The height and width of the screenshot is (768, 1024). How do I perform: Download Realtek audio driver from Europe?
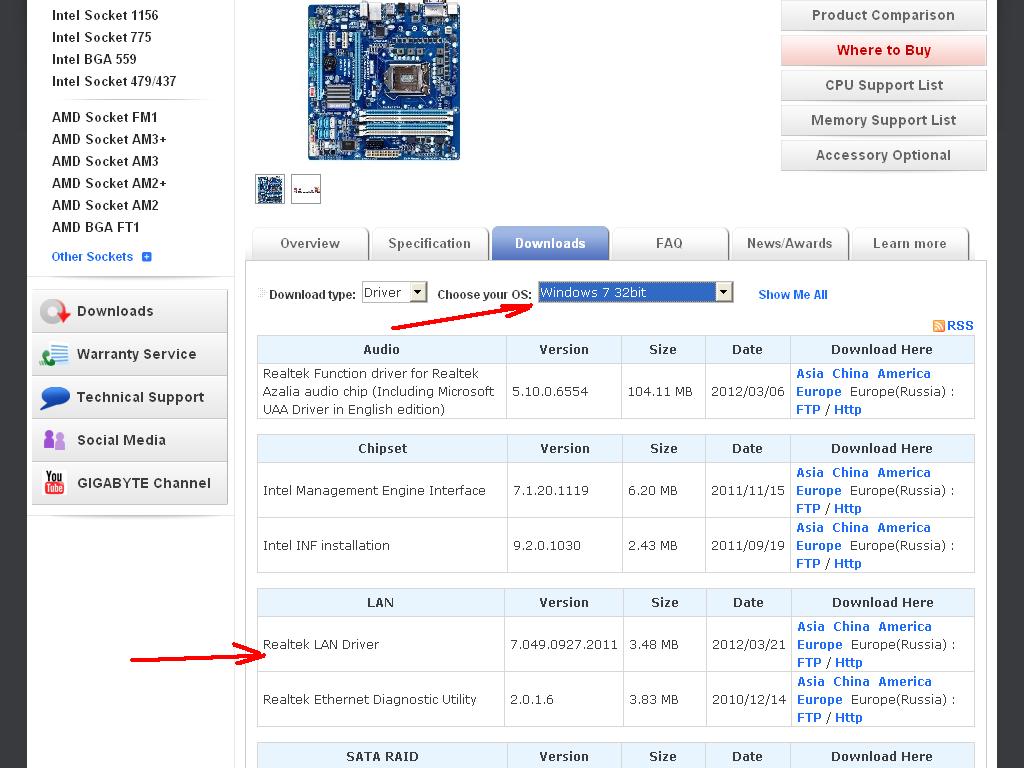(819, 392)
